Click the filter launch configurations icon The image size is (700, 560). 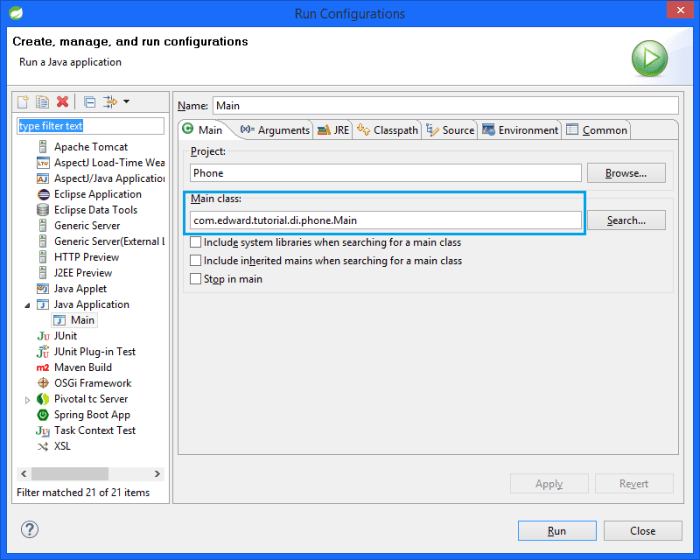click(110, 102)
